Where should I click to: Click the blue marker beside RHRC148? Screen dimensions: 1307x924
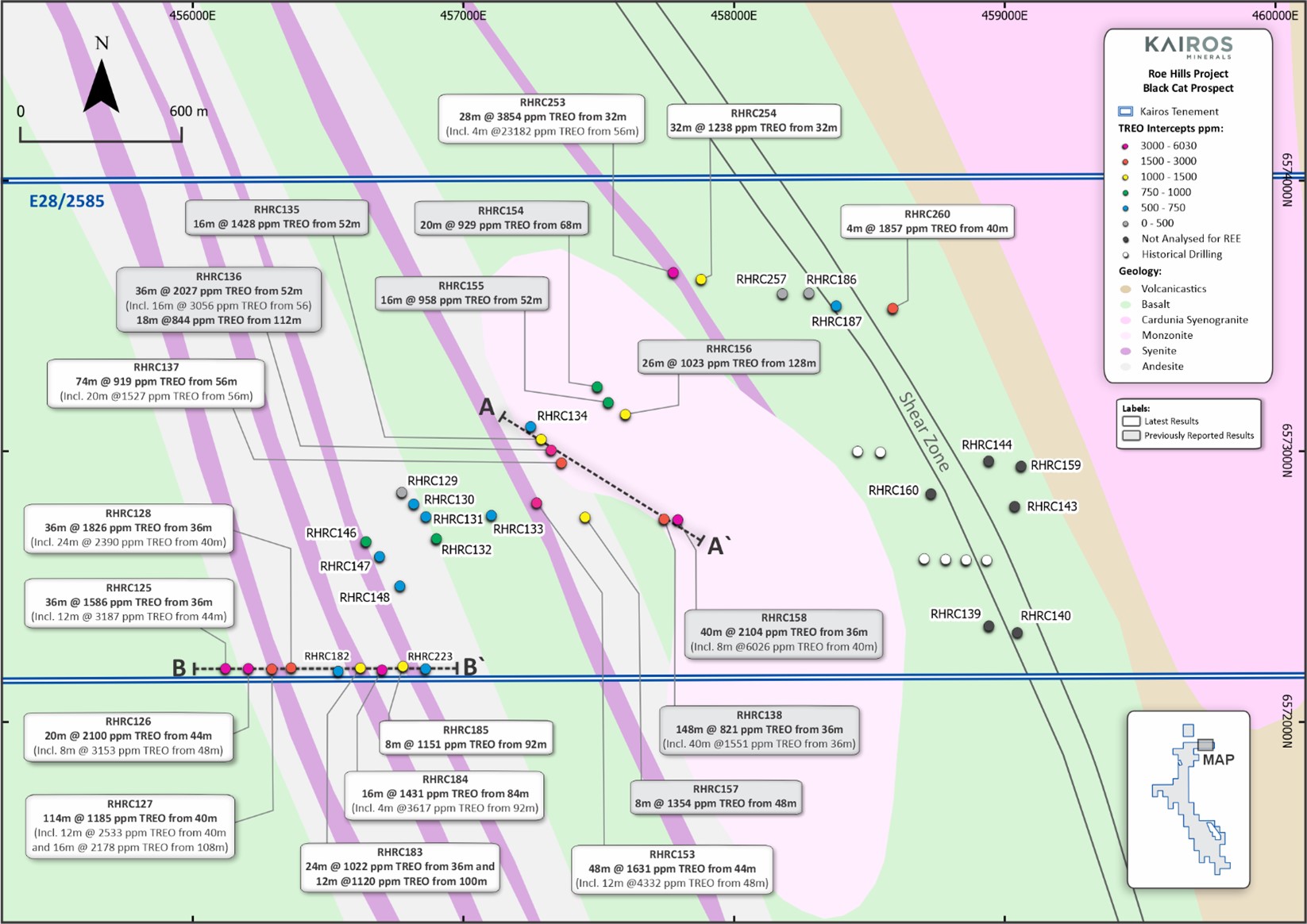click(x=399, y=587)
